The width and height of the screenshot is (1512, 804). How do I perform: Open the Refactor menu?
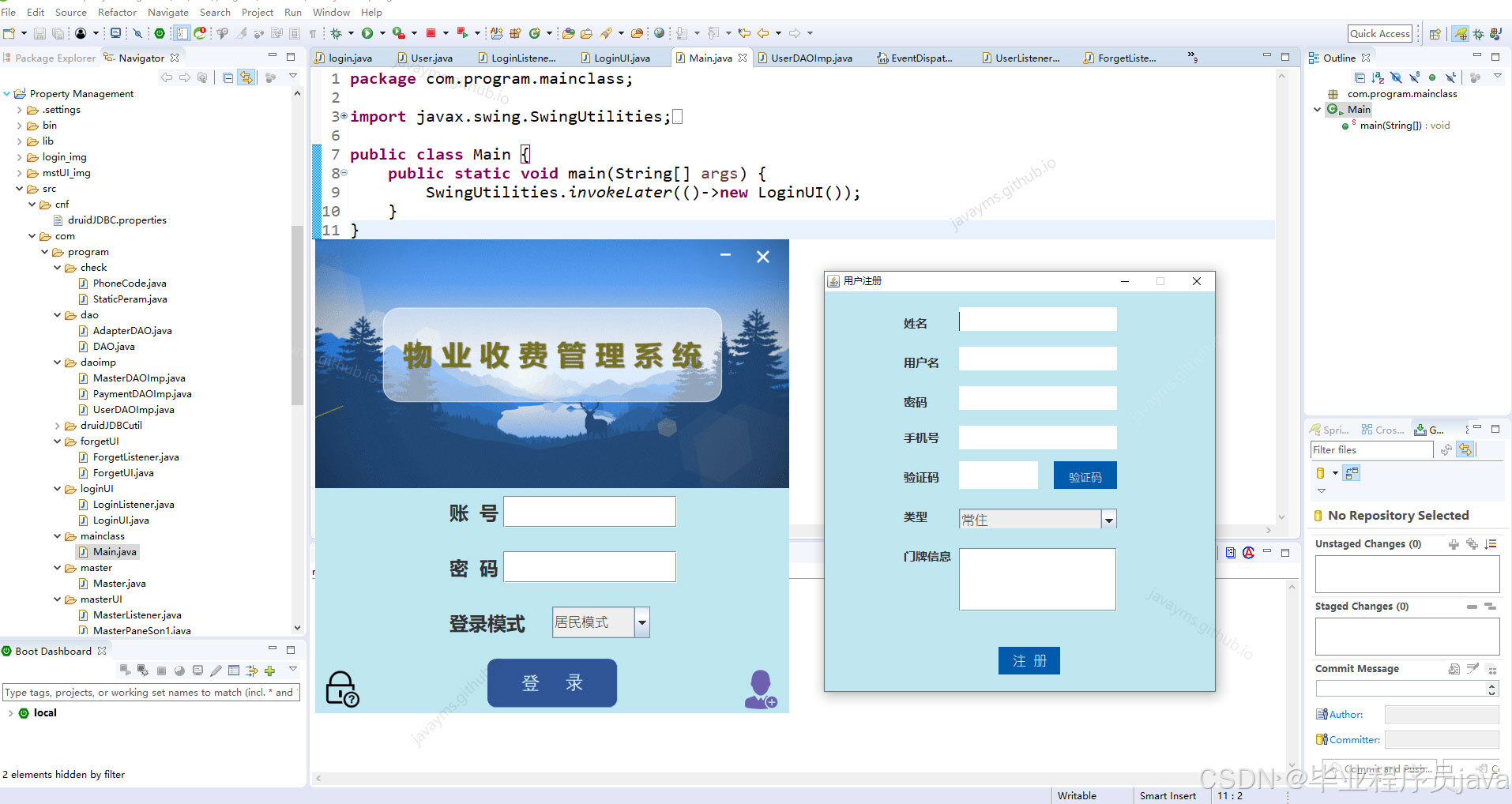point(117,12)
